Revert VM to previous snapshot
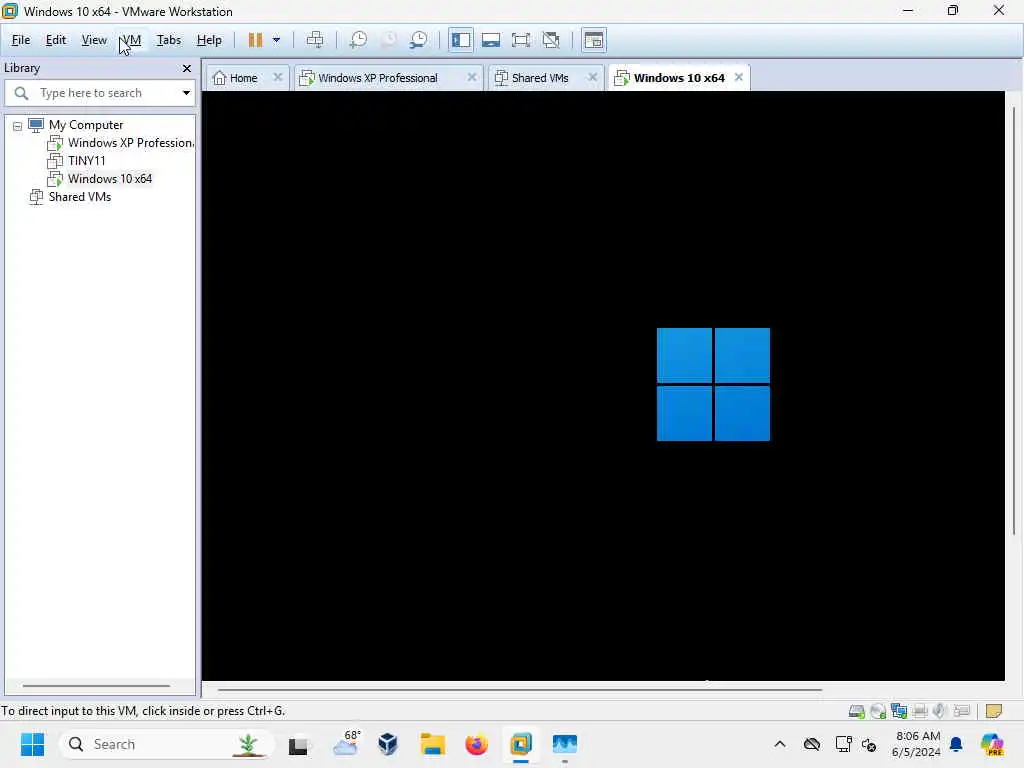The image size is (1024, 768). [389, 40]
